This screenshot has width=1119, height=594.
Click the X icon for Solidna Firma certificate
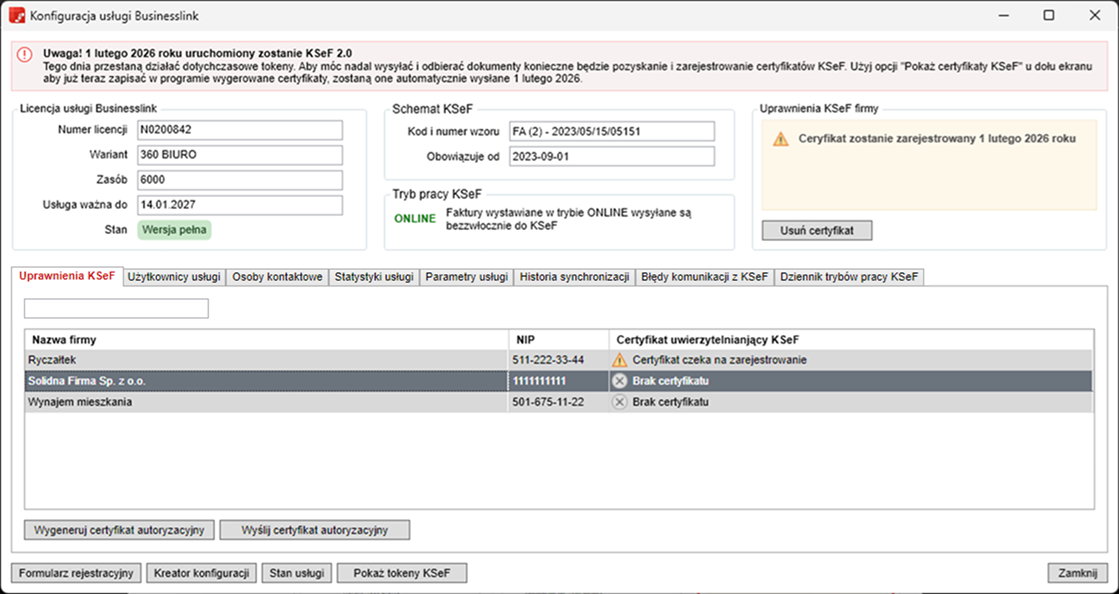(620, 381)
